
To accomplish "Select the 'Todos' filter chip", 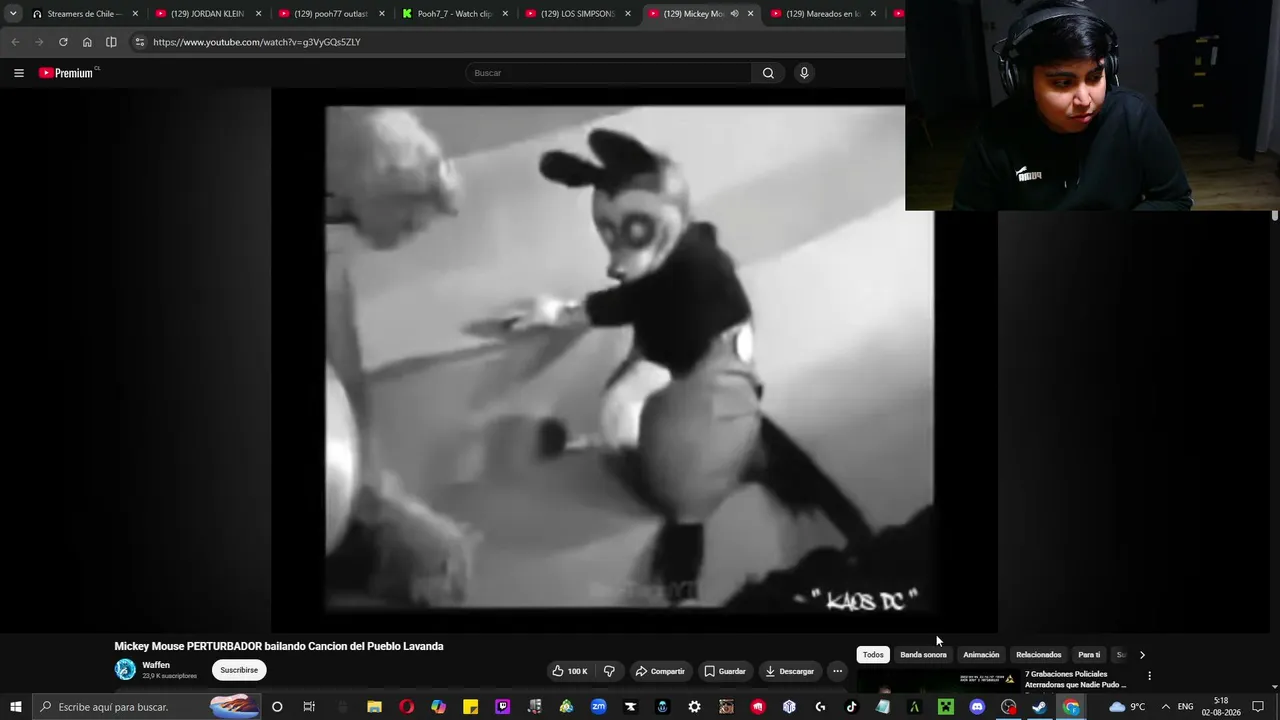I will [873, 655].
